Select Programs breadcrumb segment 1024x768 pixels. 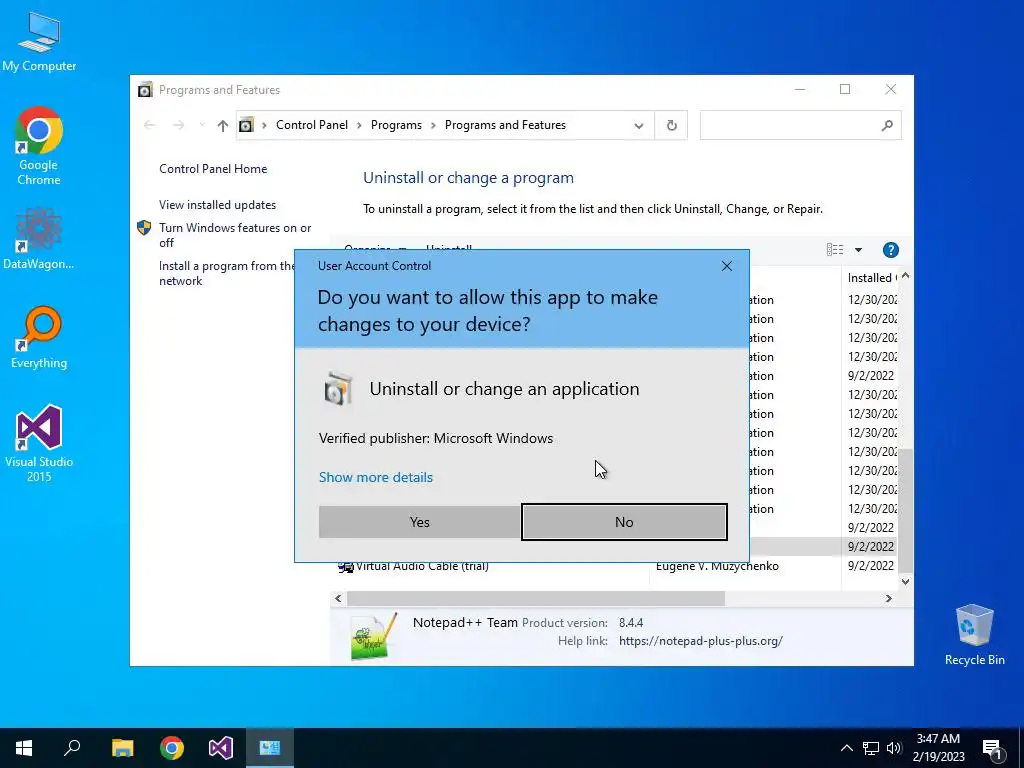(396, 125)
